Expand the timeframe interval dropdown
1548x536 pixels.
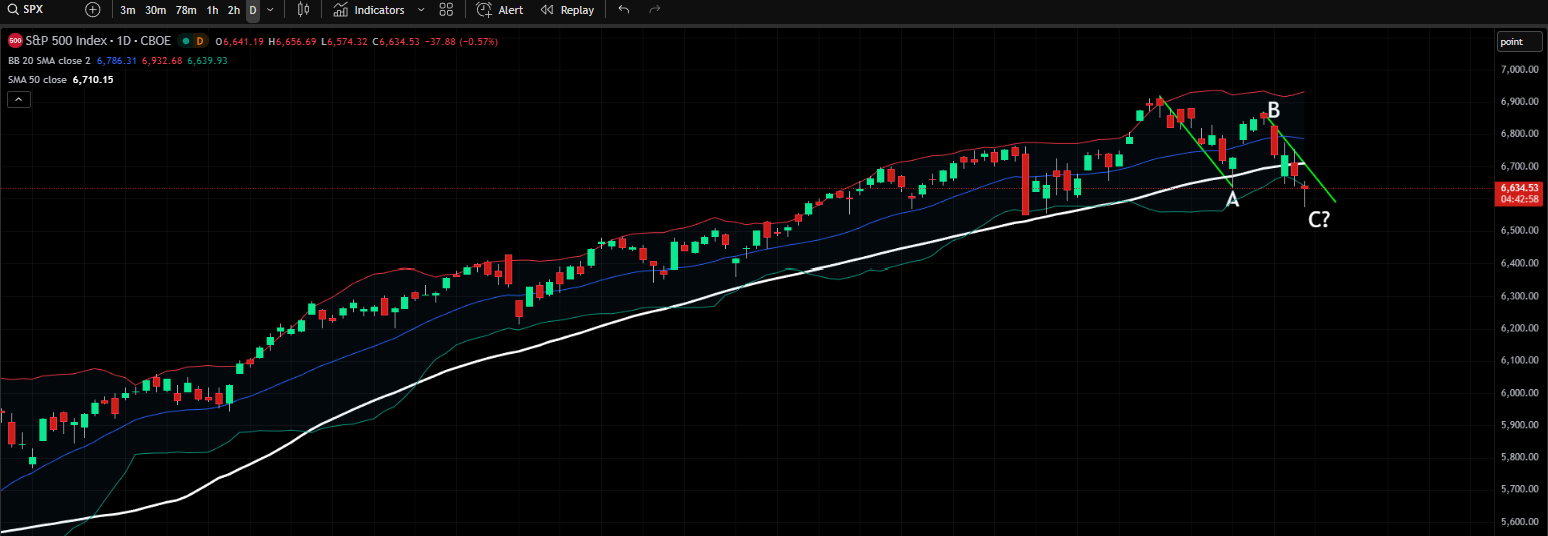coord(270,10)
